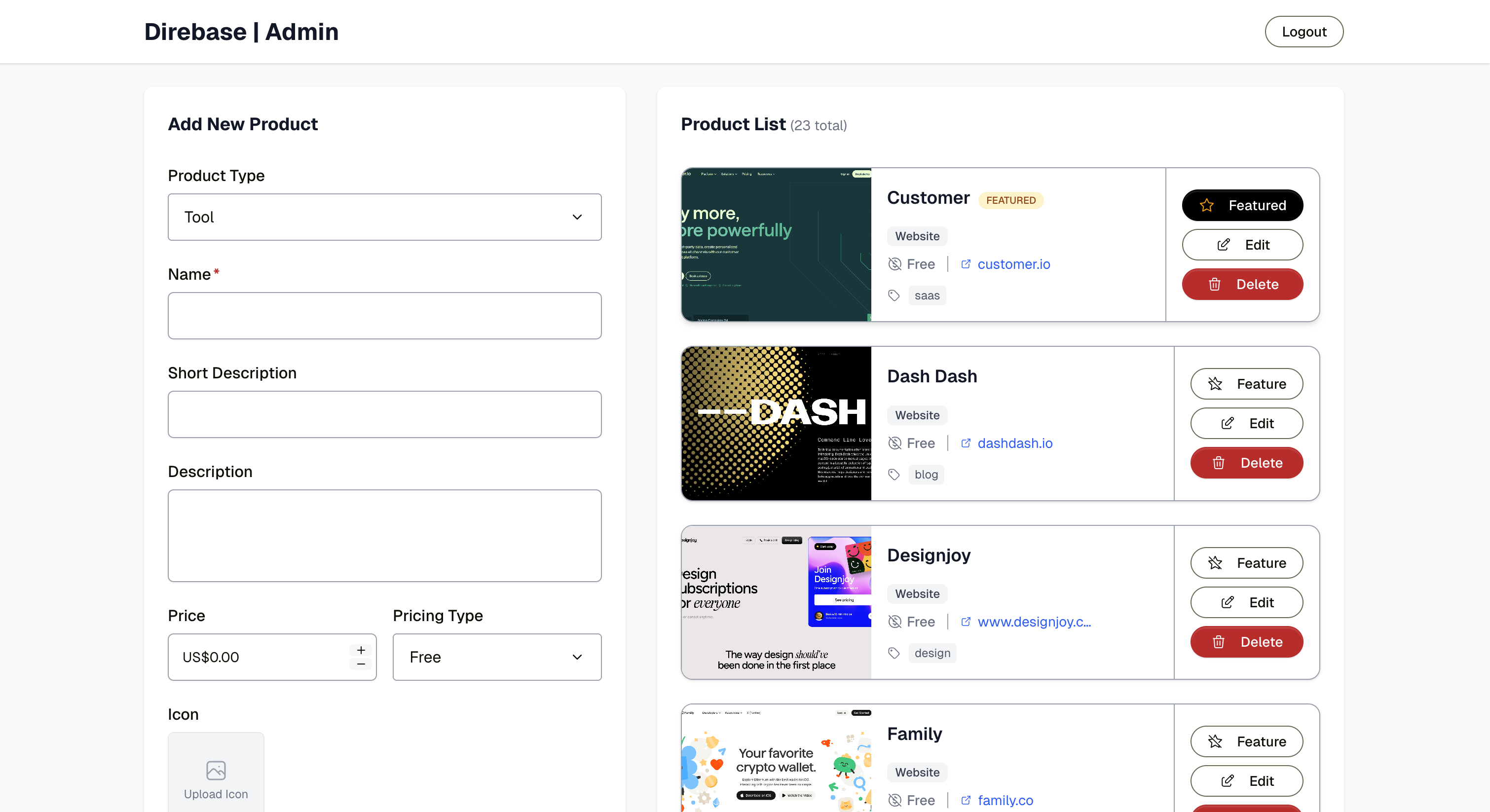This screenshot has width=1490, height=812.
Task: Click the Dash Dash product thumbnail
Action: (776, 423)
